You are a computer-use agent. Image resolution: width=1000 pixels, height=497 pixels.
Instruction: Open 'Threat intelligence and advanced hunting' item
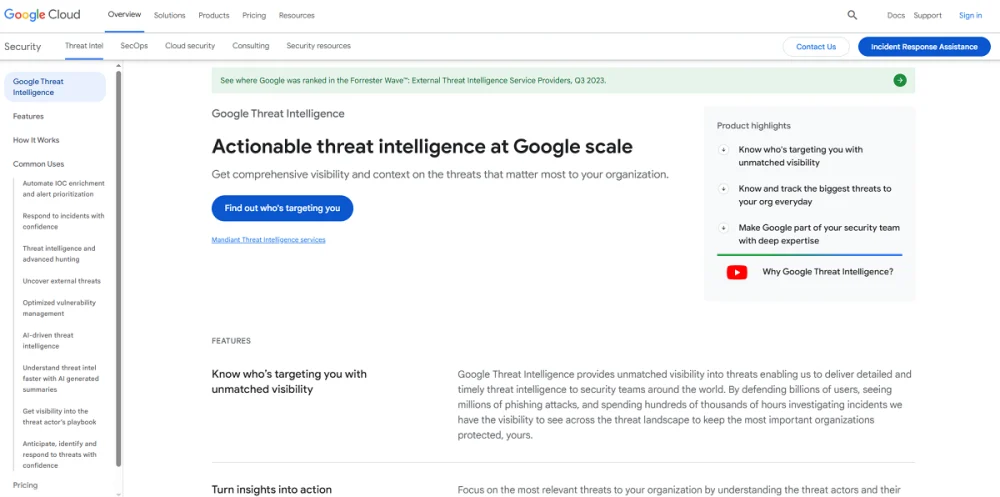[x=59, y=254]
